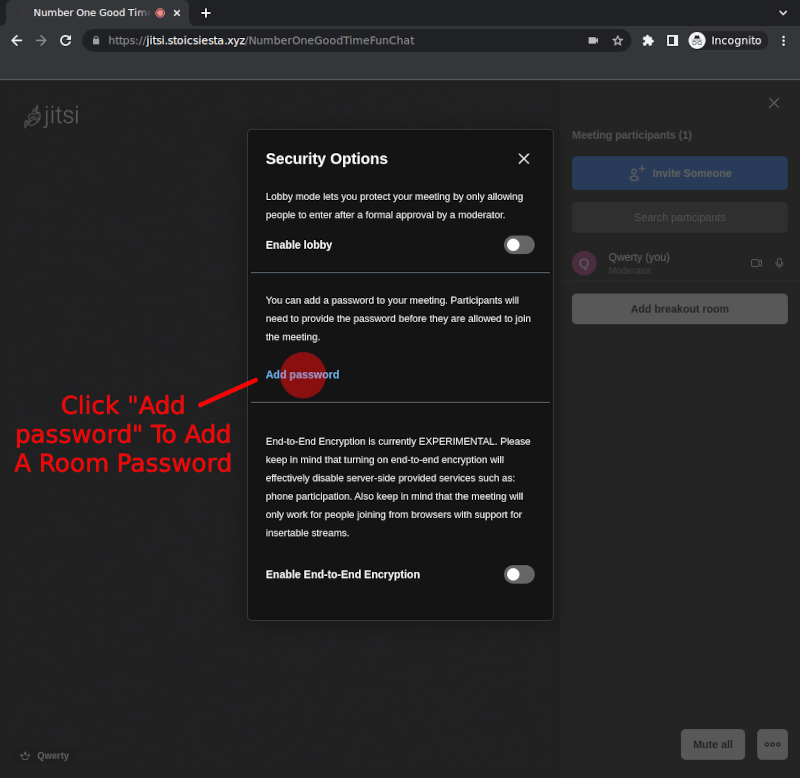Click camera indicator in address bar
This screenshot has width=800, height=778.
pyautogui.click(x=593, y=41)
